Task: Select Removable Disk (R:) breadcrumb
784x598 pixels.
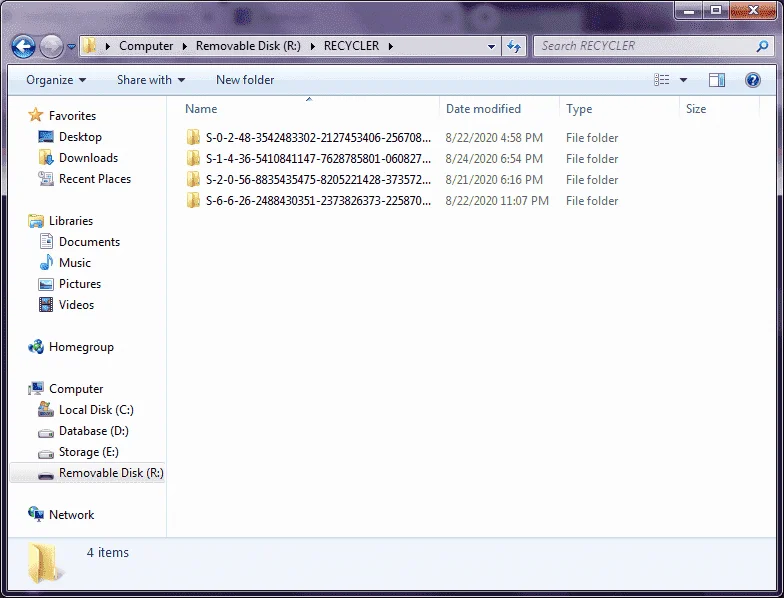Action: coord(248,46)
